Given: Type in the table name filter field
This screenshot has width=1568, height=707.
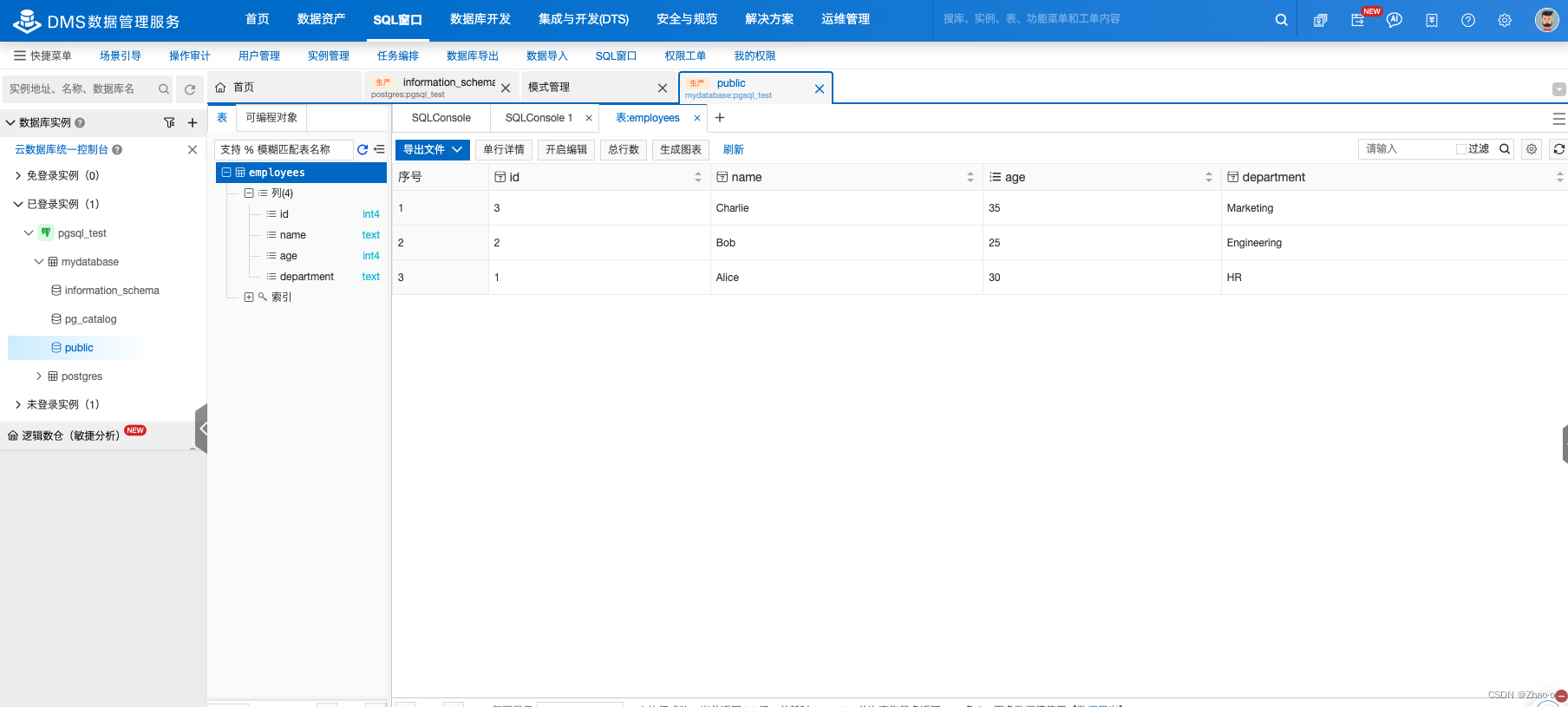Looking at the screenshot, I should click(284, 149).
